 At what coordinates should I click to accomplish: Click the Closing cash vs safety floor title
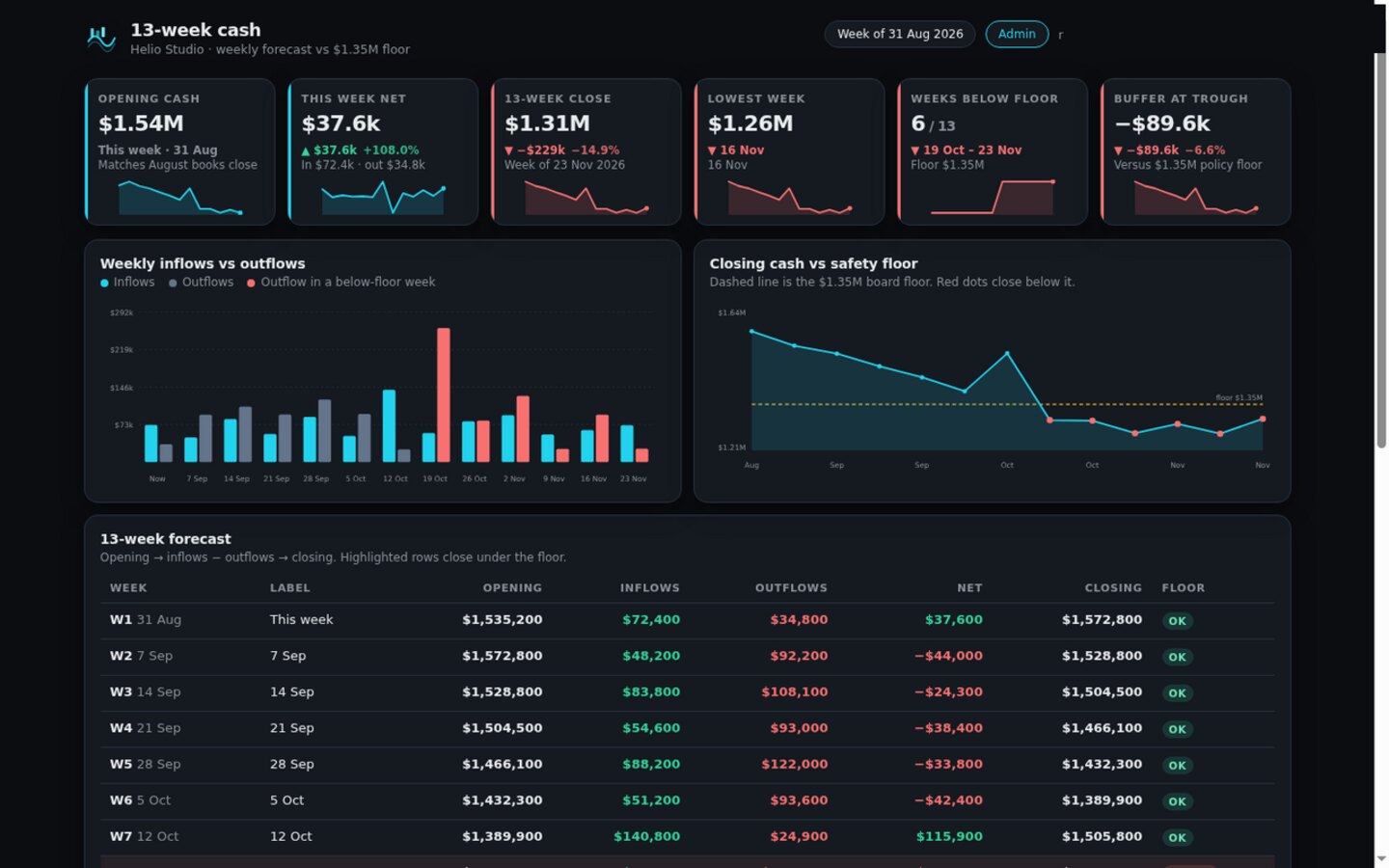click(813, 263)
